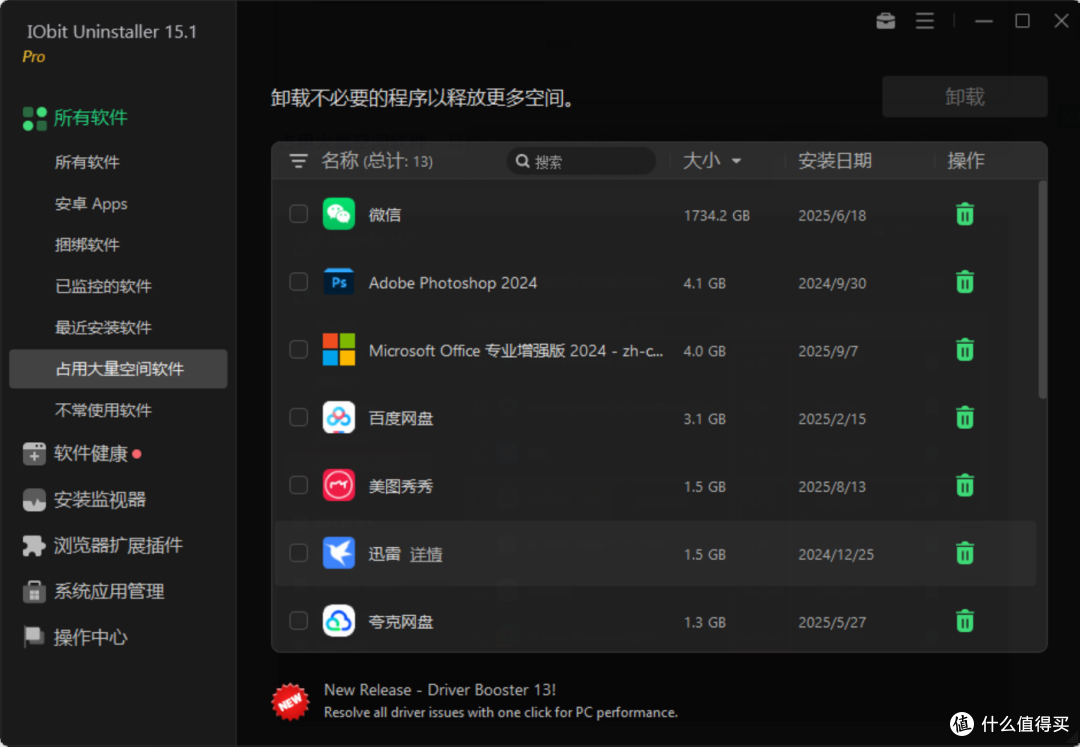The height and width of the screenshot is (747, 1080).
Task: Open 最近安装软件 in sidebar
Action: pos(103,328)
